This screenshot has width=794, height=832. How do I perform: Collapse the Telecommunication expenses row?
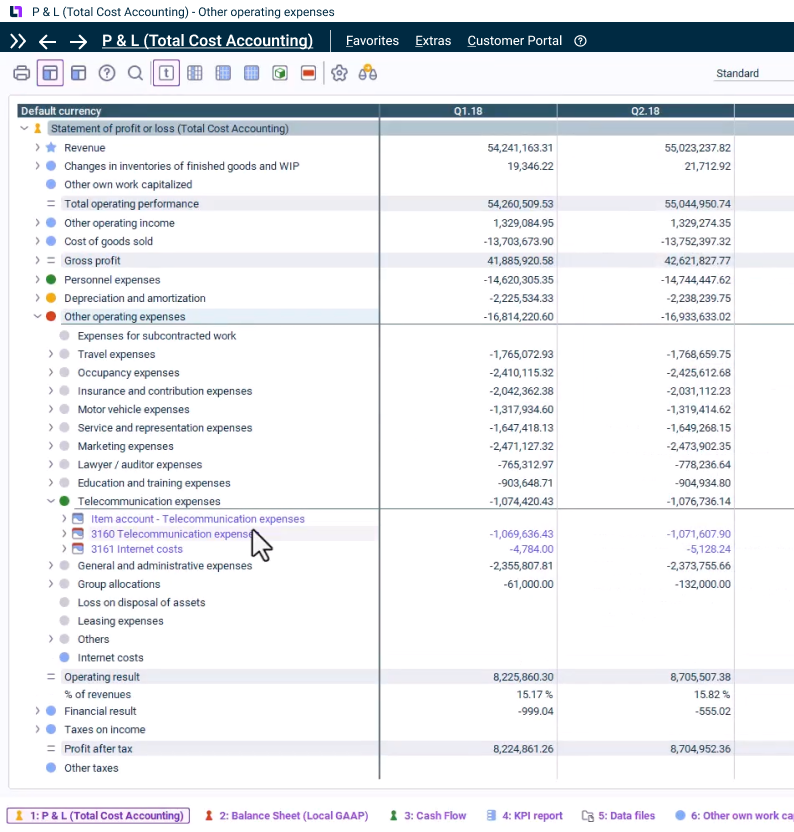point(51,501)
